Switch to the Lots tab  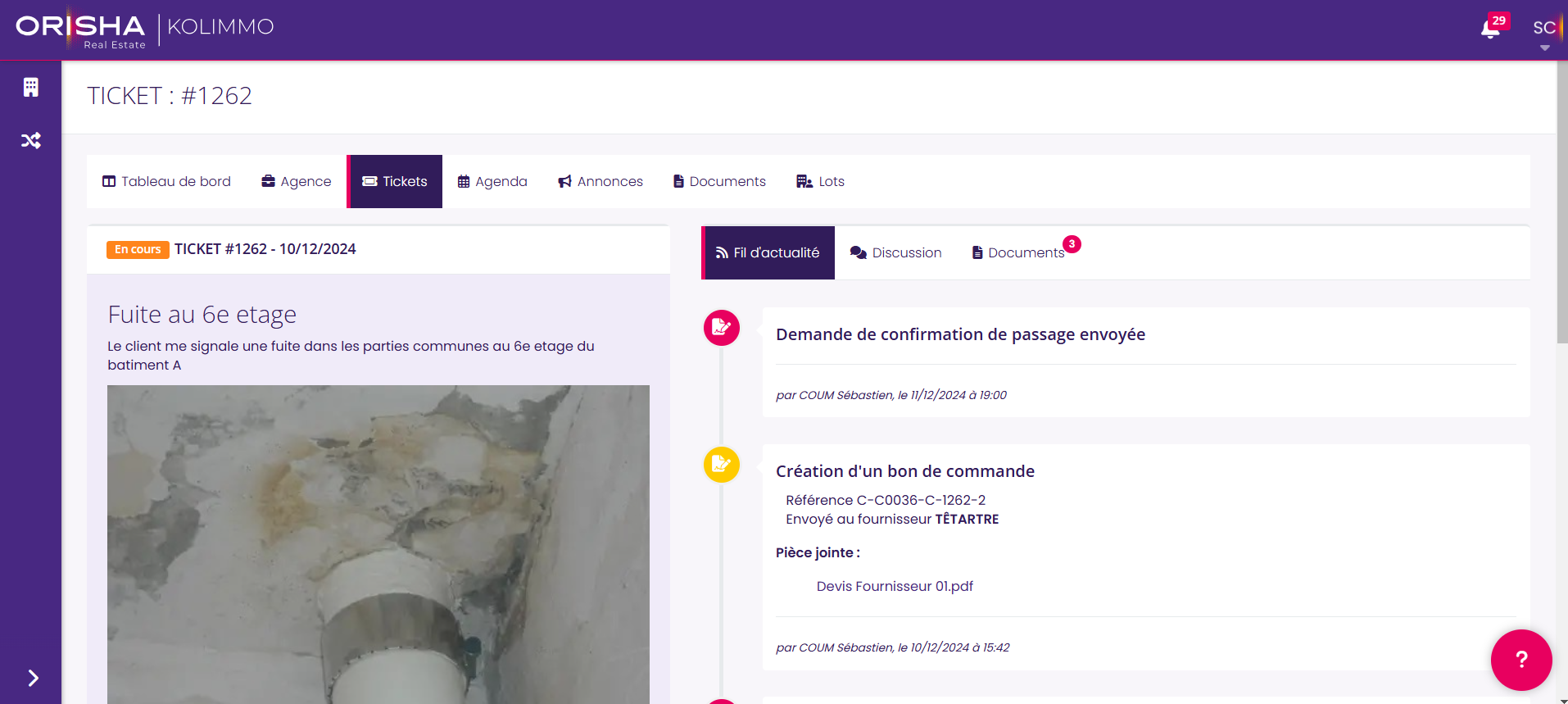(x=820, y=181)
